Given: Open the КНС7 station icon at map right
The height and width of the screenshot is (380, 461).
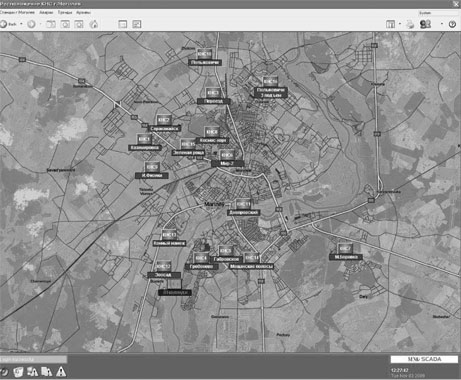Looking at the screenshot, I should click(345, 249).
